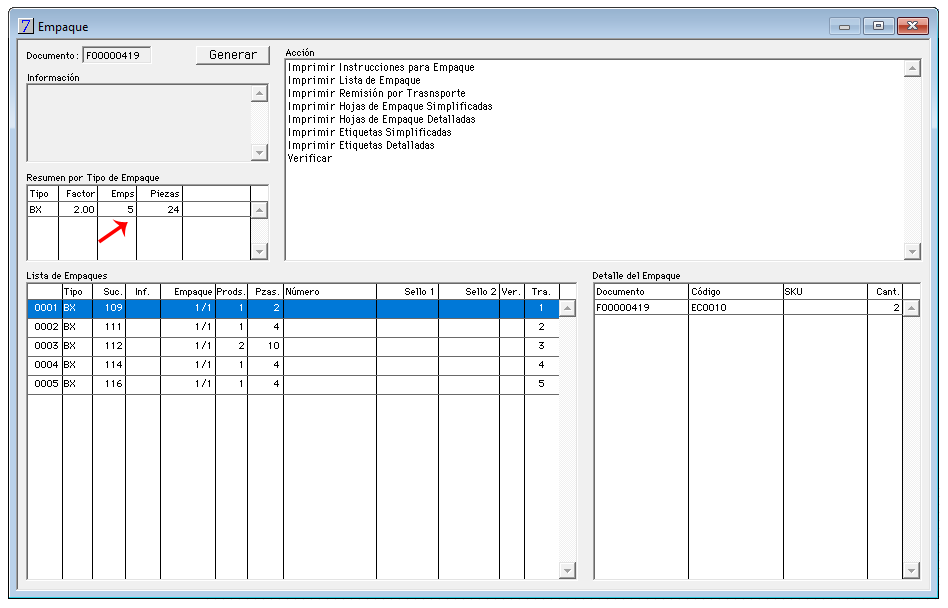Click Sello 1 column header
This screenshot has height=608, width=948.
coord(407,292)
